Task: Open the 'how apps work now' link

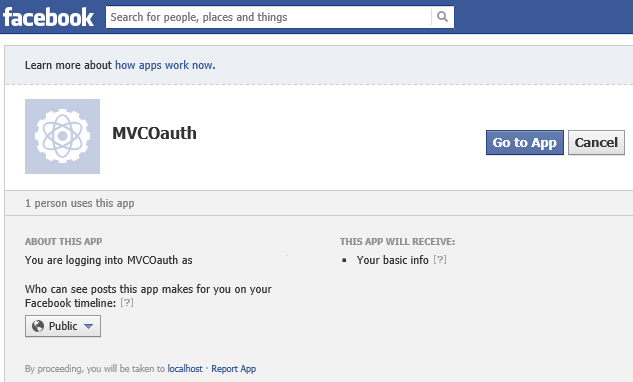Action: click(164, 65)
